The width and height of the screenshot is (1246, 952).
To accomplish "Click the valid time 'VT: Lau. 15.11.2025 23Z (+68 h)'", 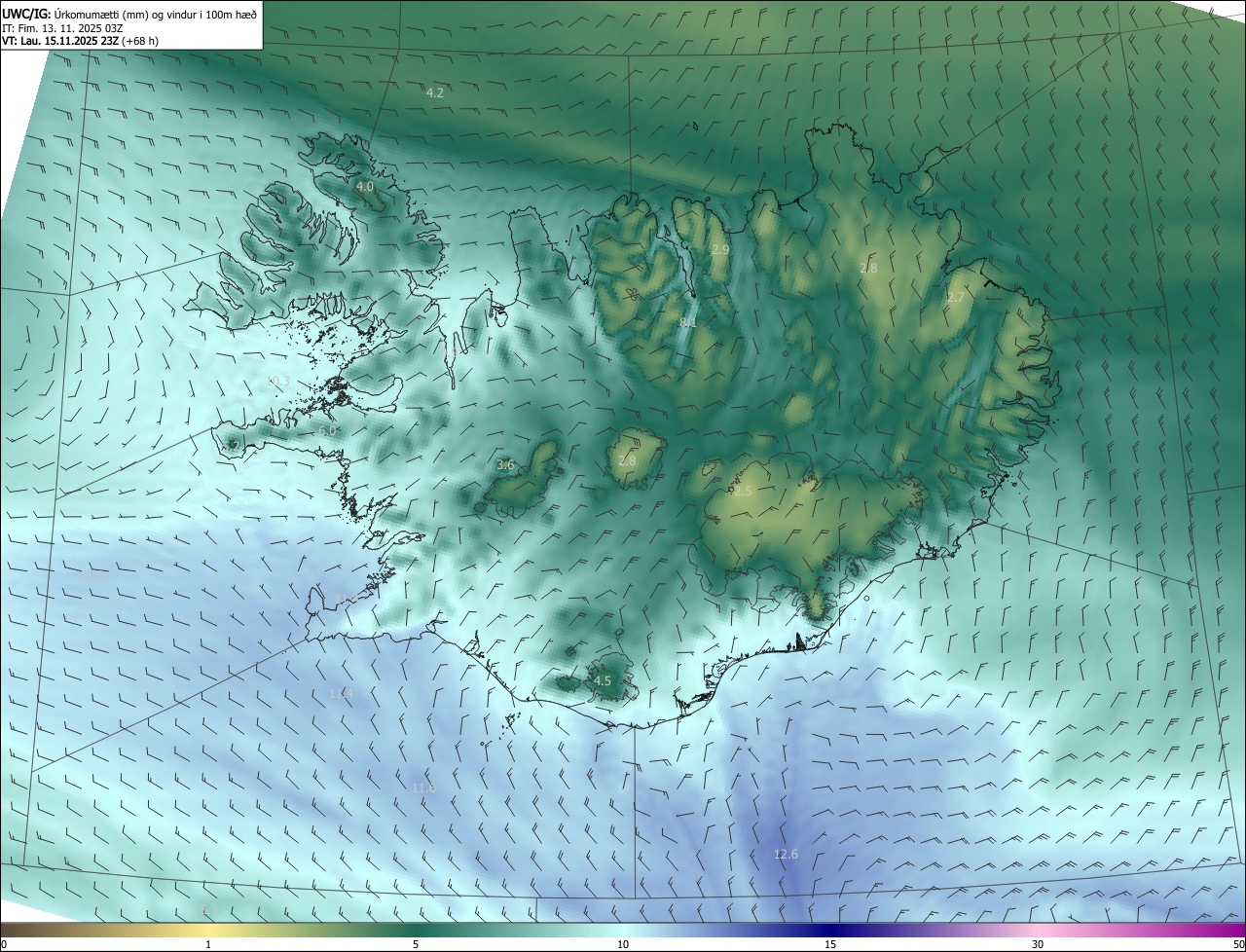I will [80, 41].
